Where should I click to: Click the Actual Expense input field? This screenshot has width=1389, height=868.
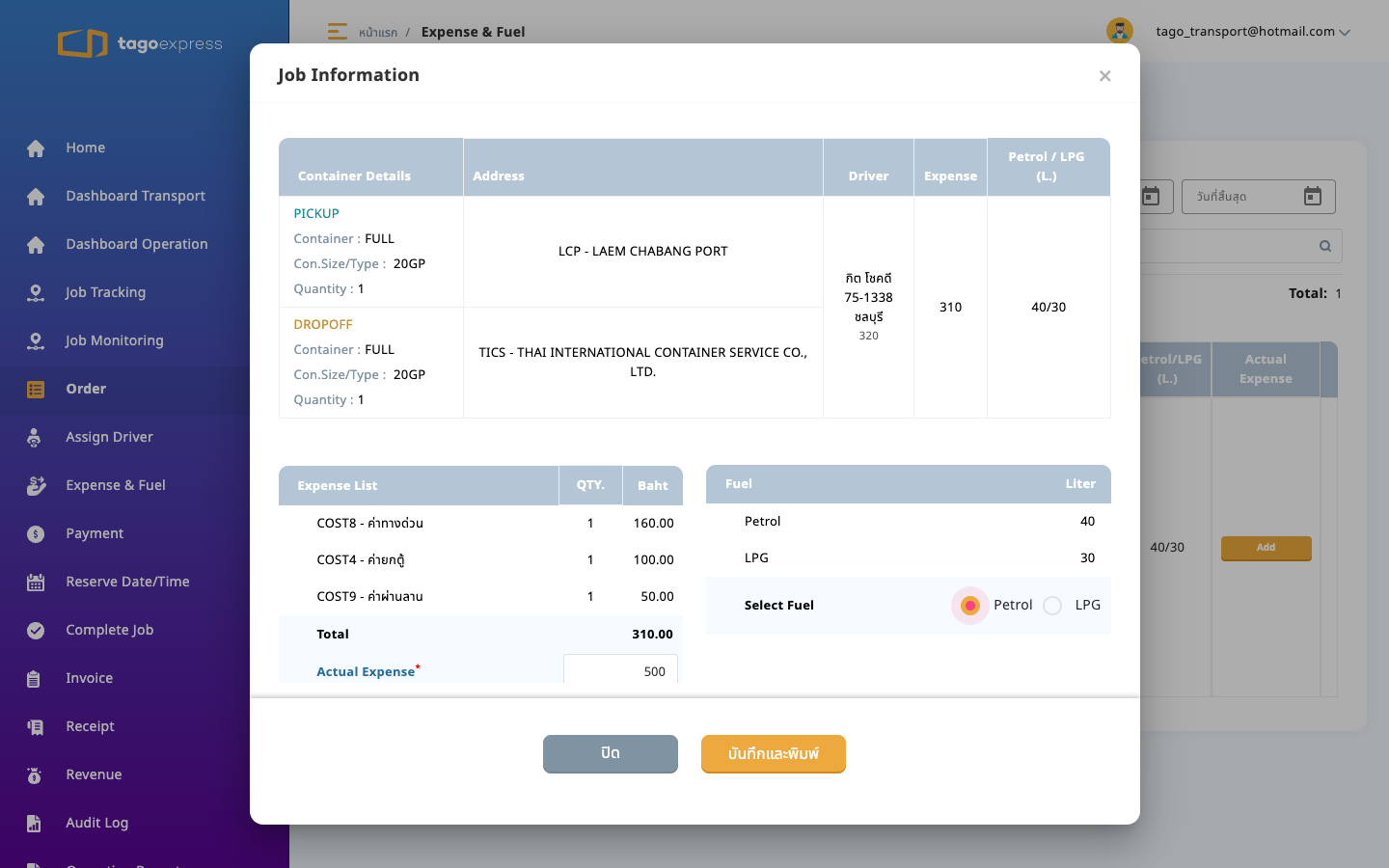tap(620, 671)
